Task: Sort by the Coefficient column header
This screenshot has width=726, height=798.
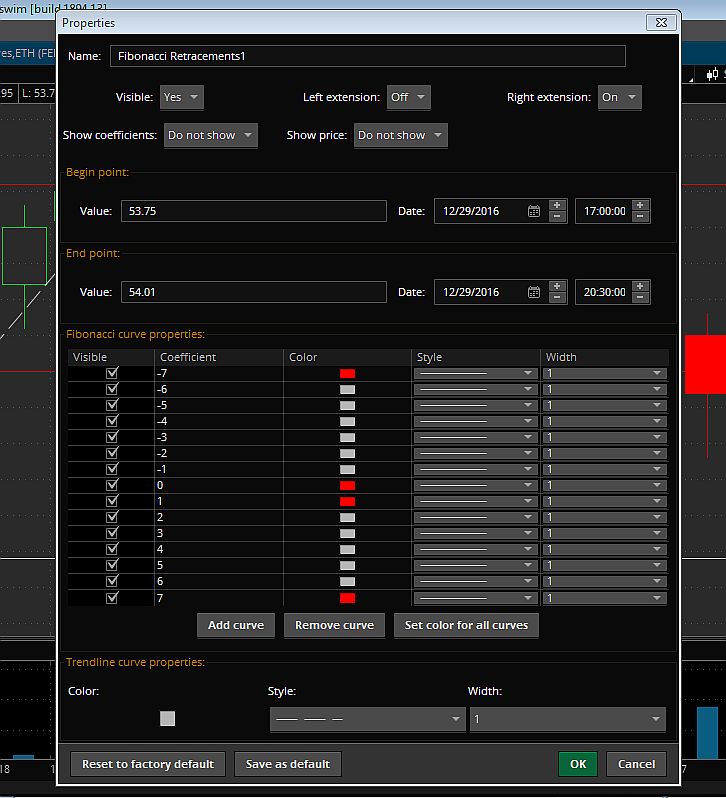Action: [x=219, y=357]
